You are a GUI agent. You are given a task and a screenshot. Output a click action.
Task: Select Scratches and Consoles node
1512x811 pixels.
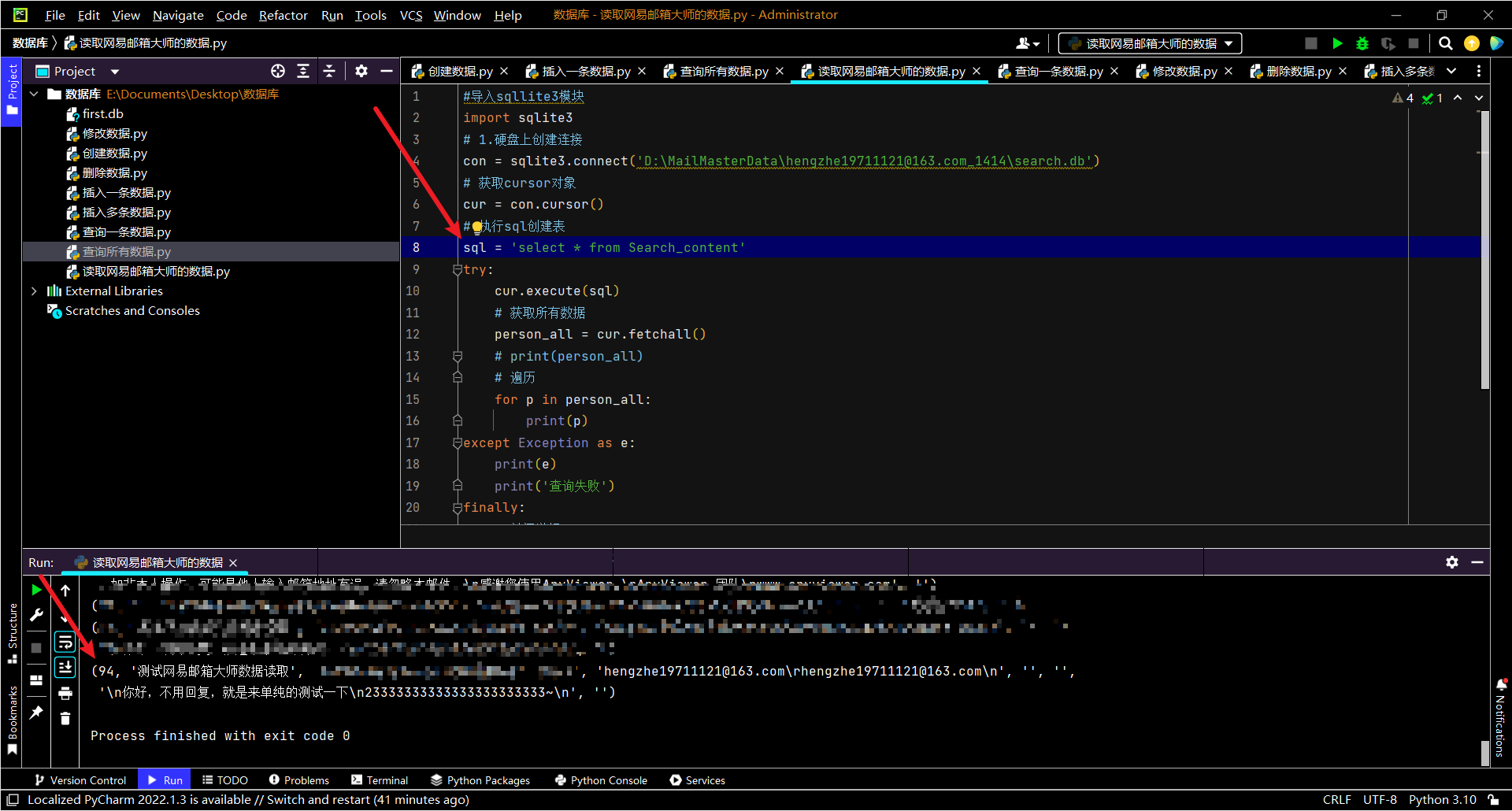[124, 310]
